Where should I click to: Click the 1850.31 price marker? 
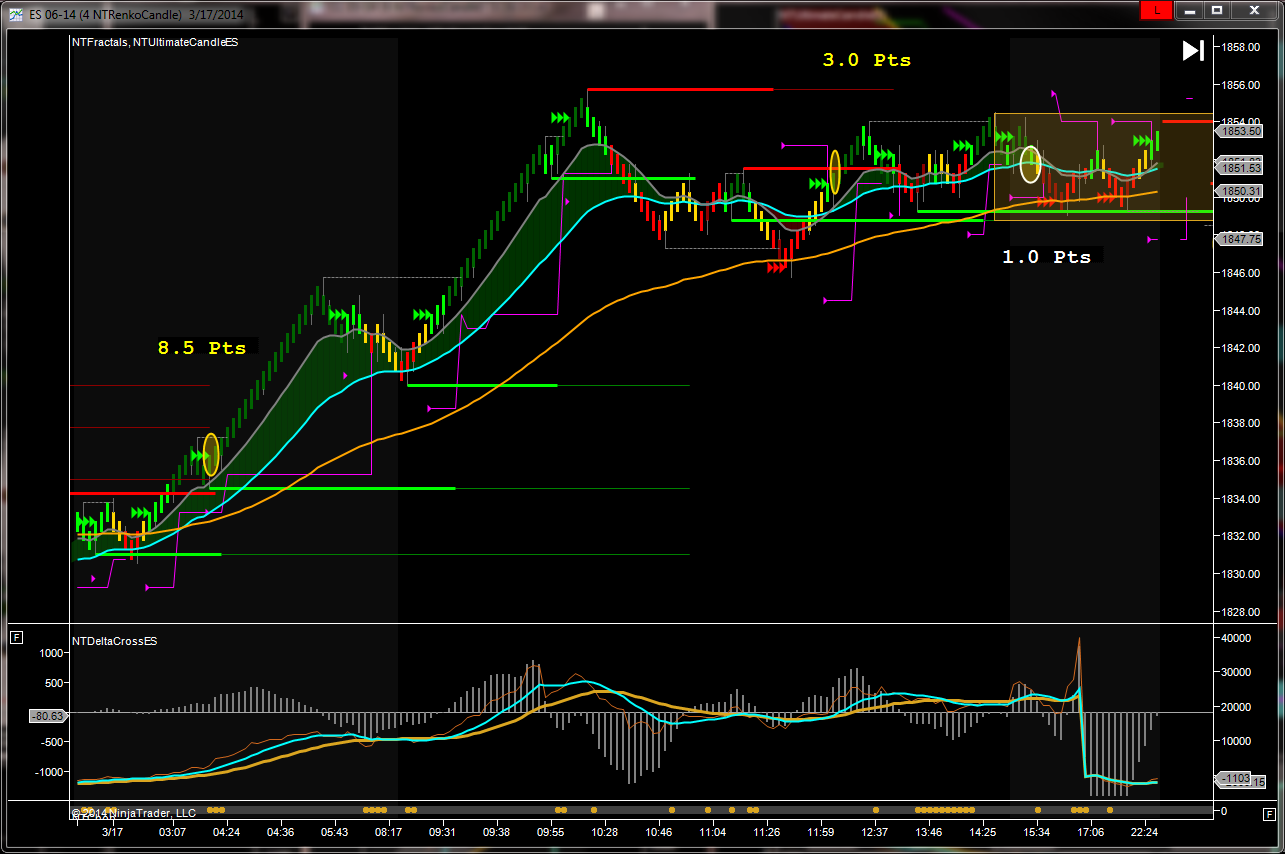1240,191
